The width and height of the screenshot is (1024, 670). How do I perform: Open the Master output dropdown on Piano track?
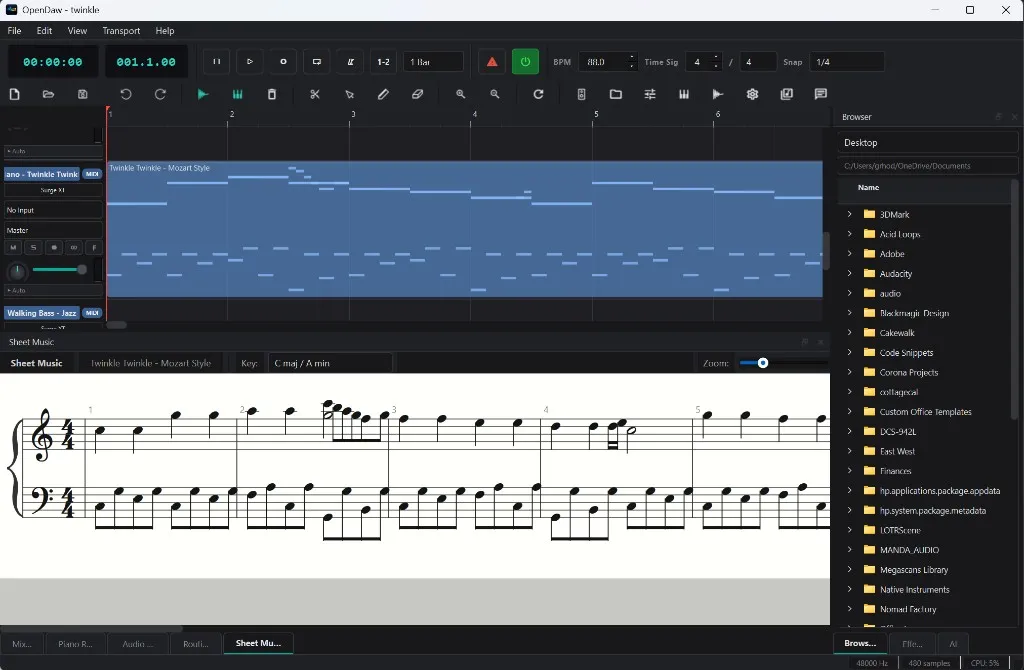tap(54, 230)
